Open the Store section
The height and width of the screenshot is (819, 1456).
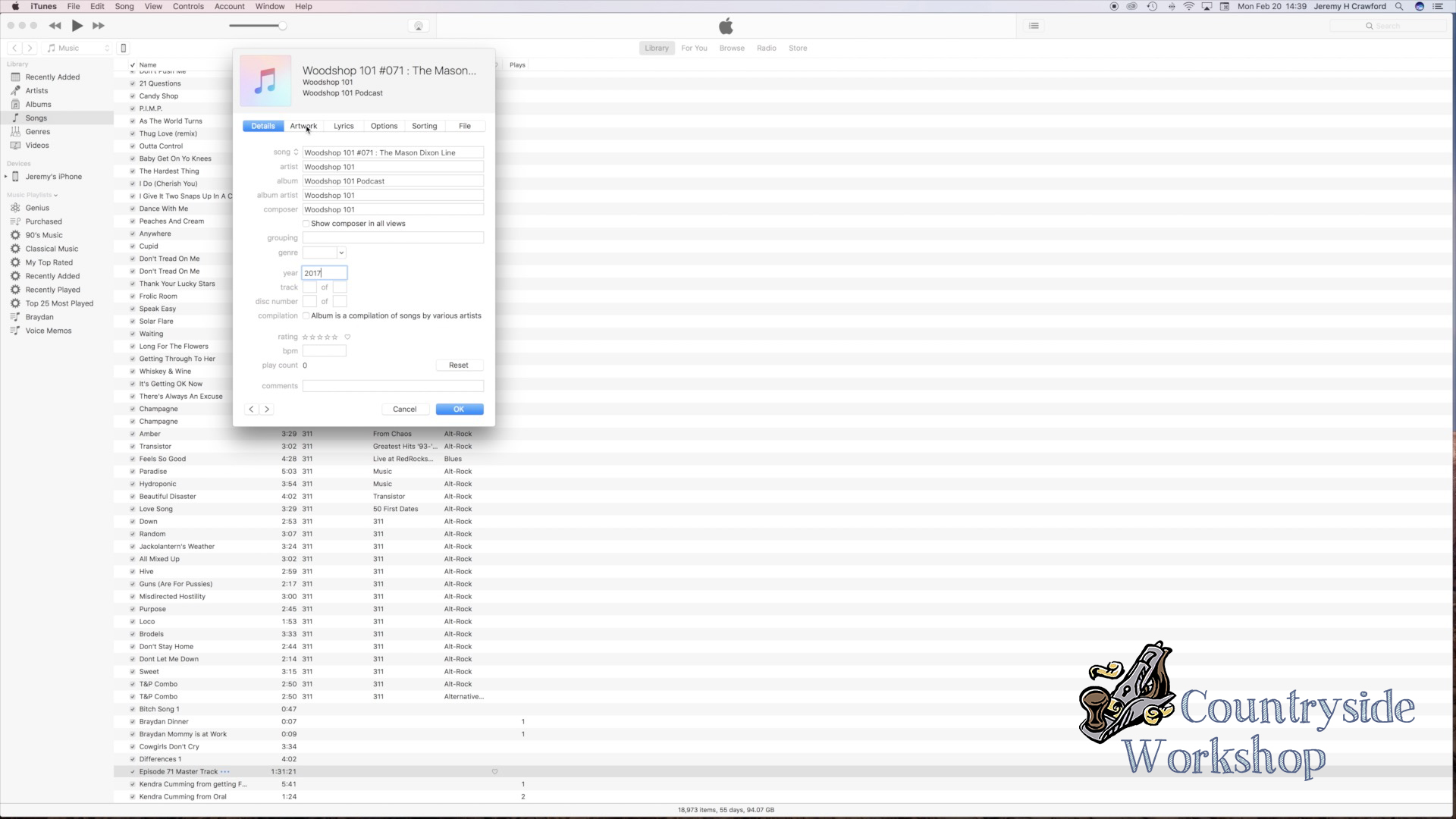[x=798, y=48]
